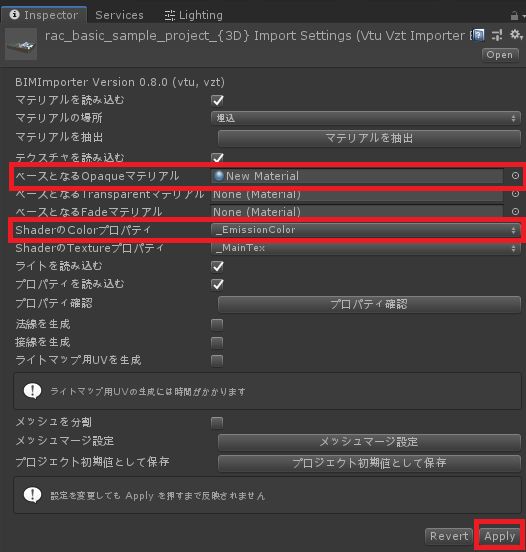Uncheck マテリアルを読み込む checkbox
Viewport: 526px width, 552px height.
pos(217,101)
